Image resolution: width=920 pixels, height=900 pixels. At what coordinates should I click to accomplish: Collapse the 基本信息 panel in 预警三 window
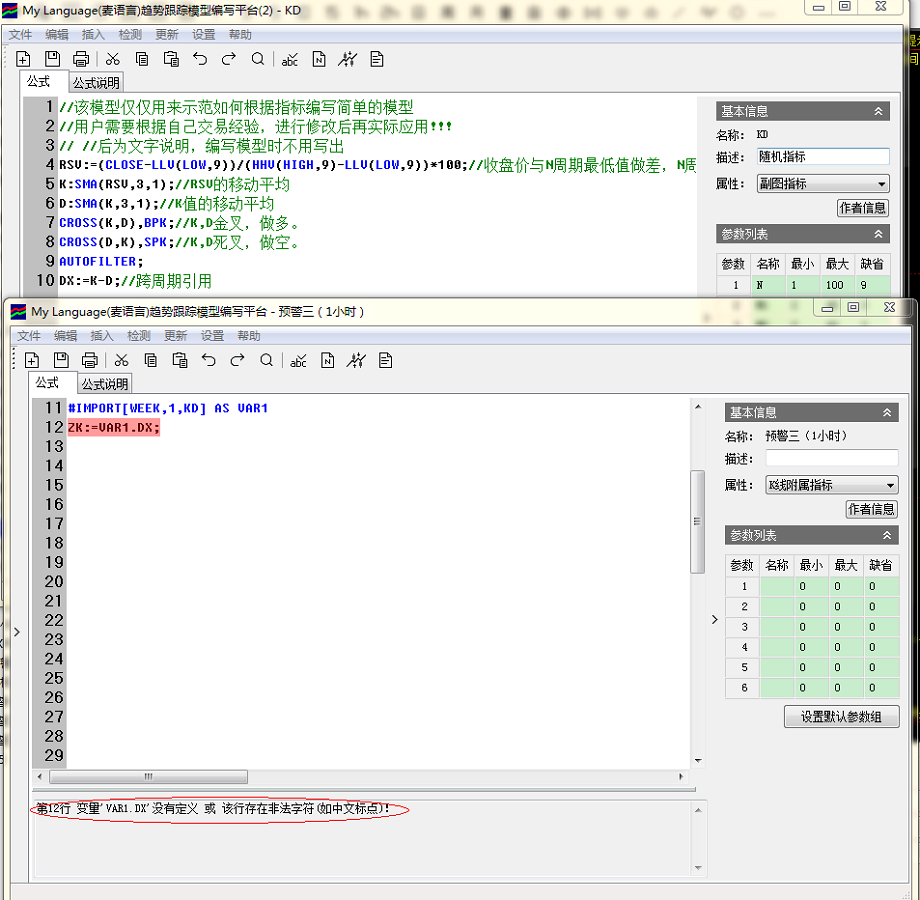point(887,413)
